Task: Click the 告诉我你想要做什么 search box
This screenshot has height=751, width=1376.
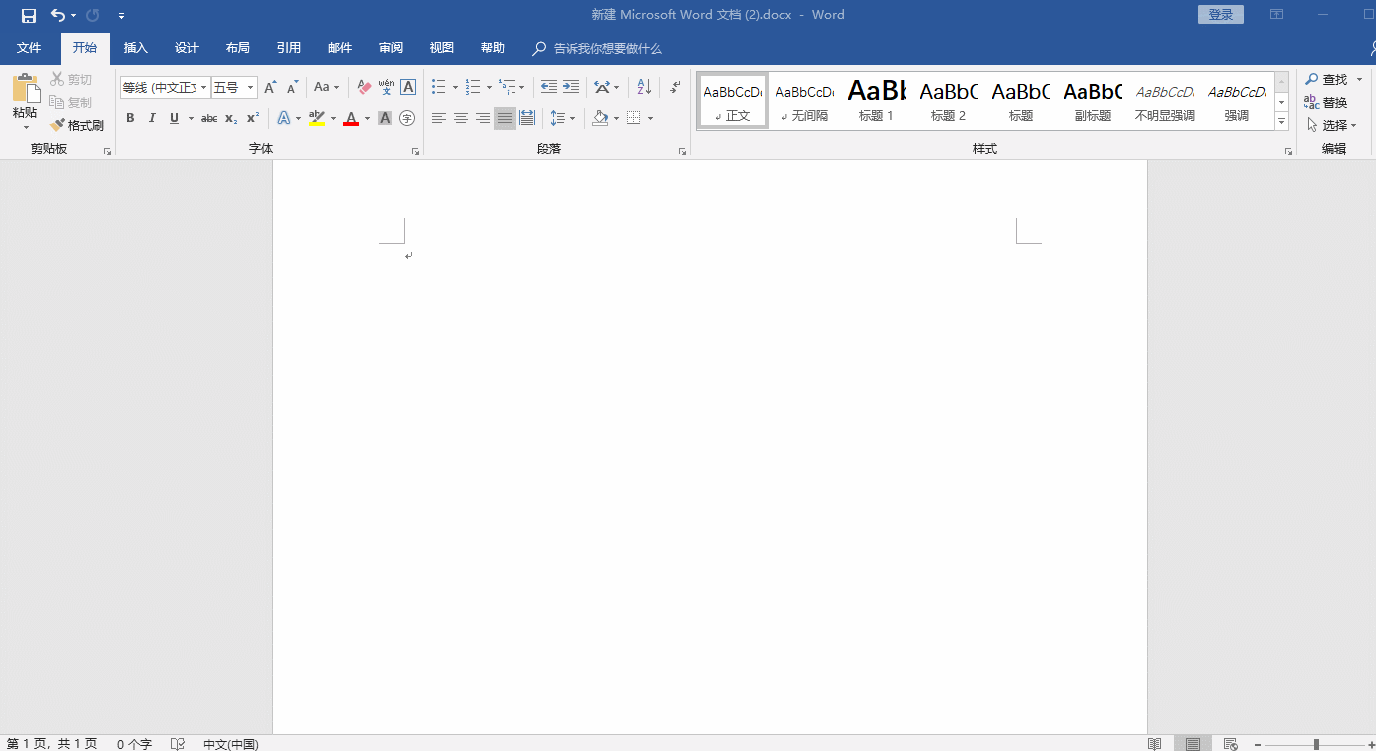Action: [607, 49]
